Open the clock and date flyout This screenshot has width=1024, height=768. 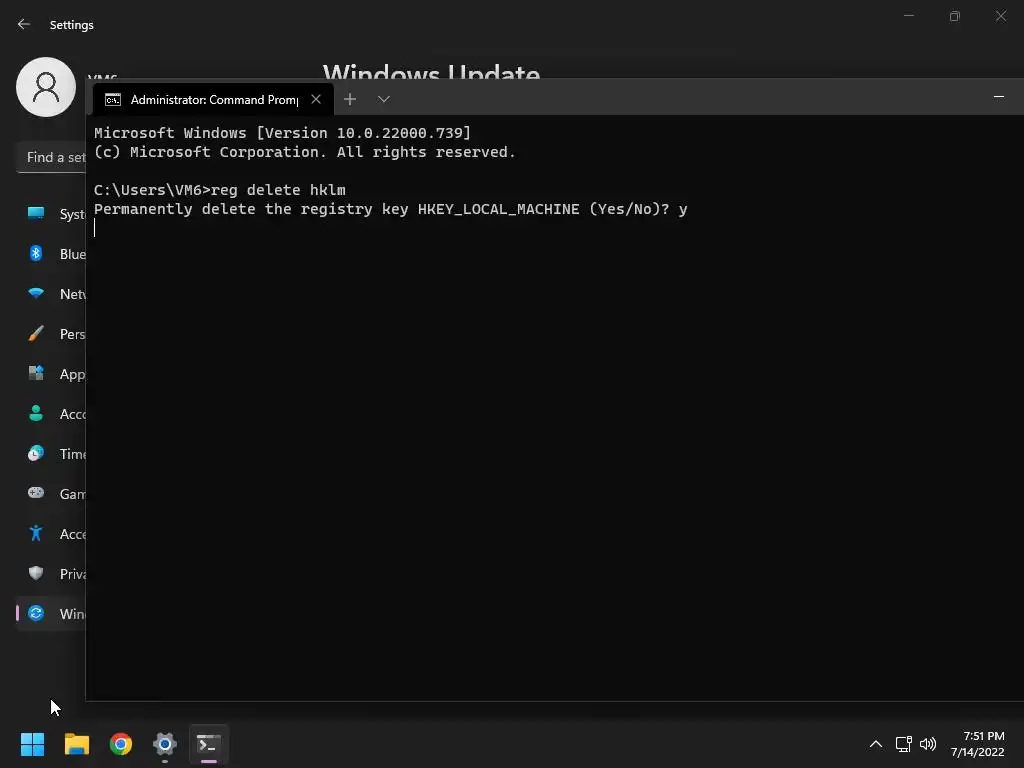[x=977, y=744]
